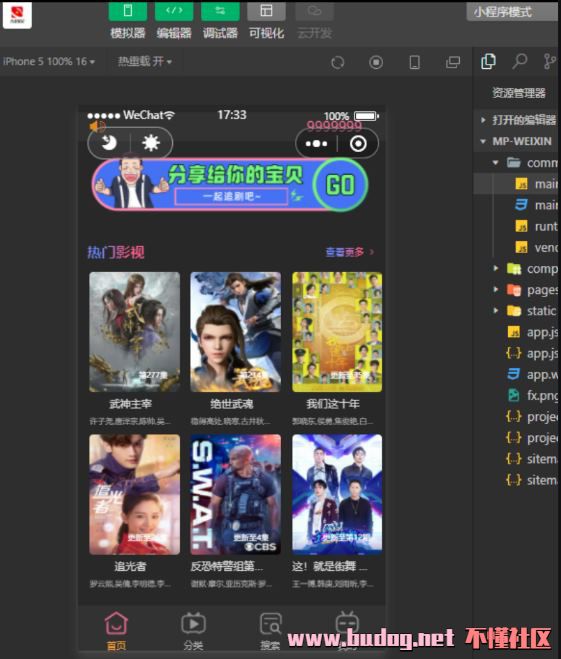
Task: Open the 小程序模式 mode dropdown
Action: [512, 12]
